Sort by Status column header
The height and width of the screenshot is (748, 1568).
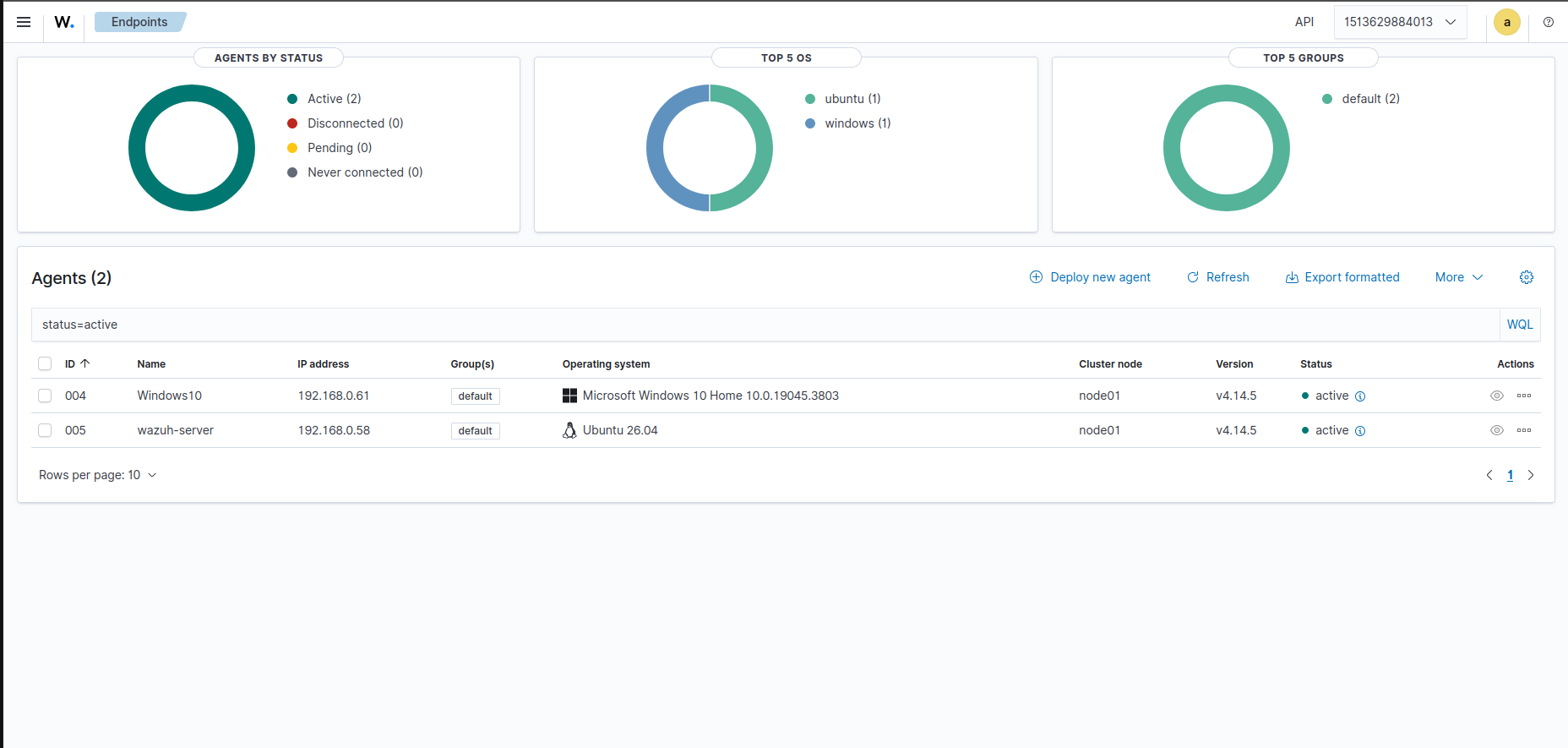pyautogui.click(x=1315, y=364)
